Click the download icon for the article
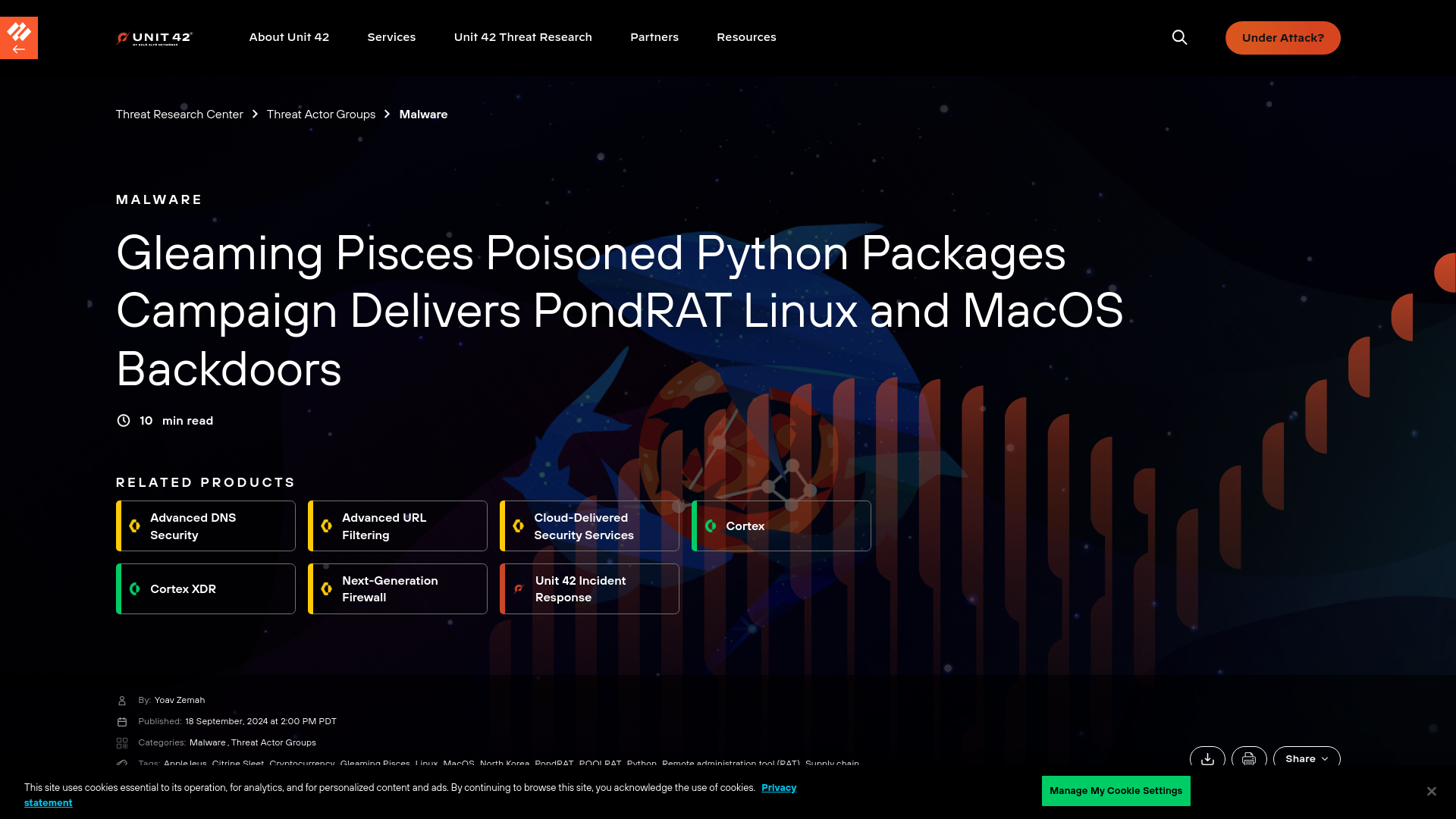 pos(1207,759)
